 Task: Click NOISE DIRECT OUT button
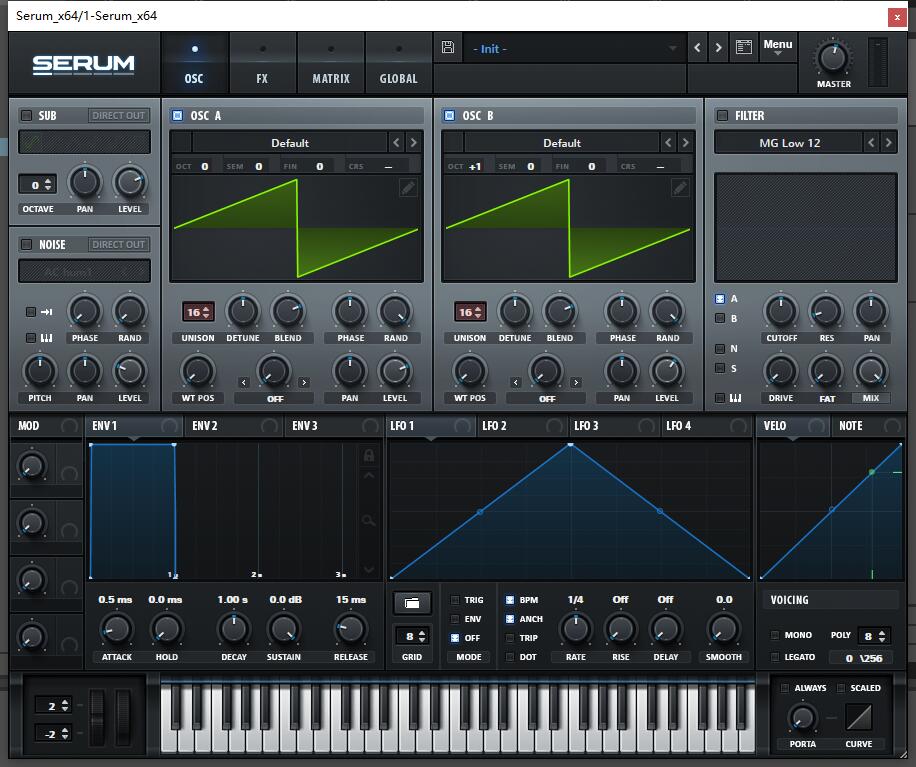[119, 244]
